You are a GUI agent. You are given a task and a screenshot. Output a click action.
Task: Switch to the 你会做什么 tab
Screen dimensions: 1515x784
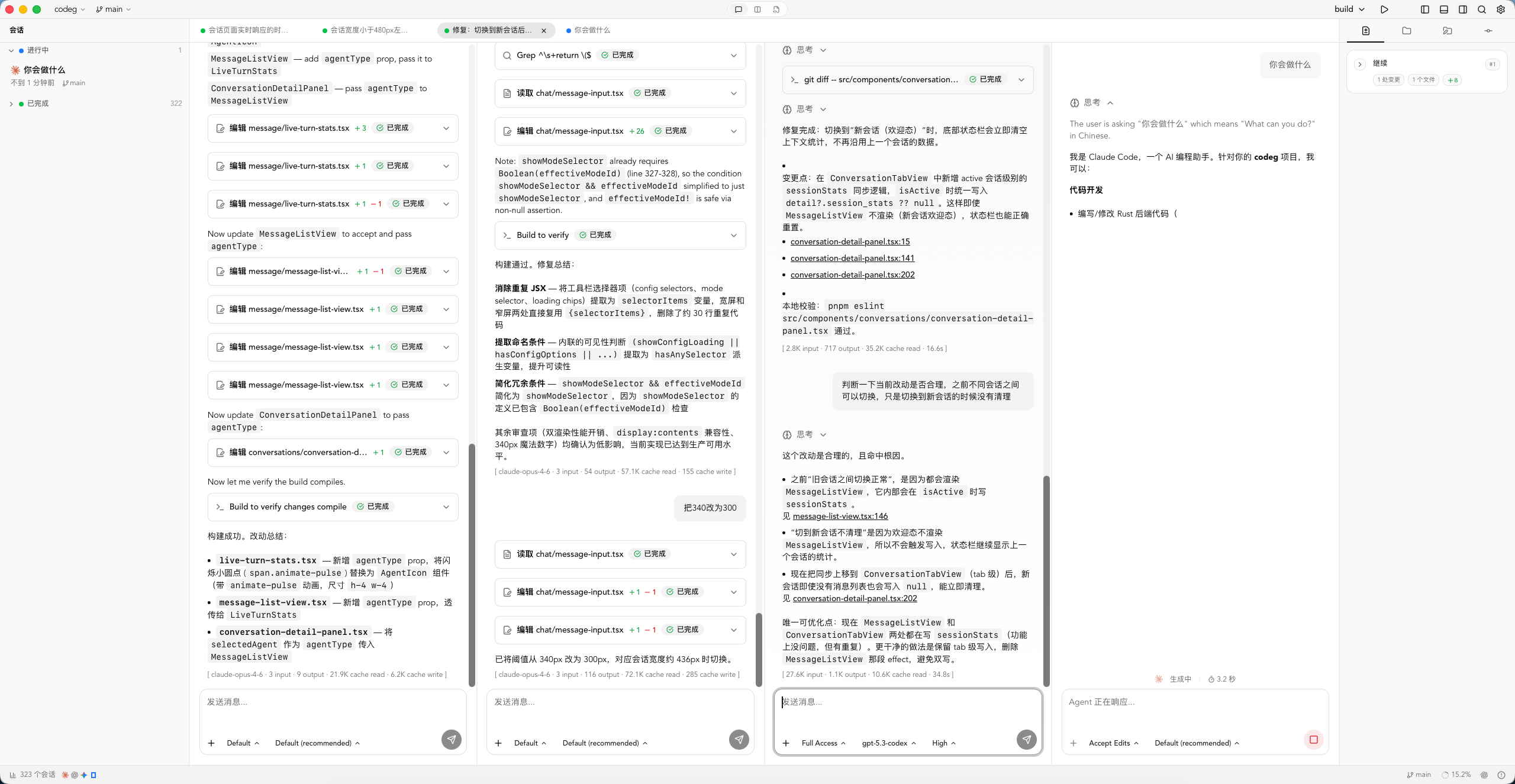click(x=589, y=30)
